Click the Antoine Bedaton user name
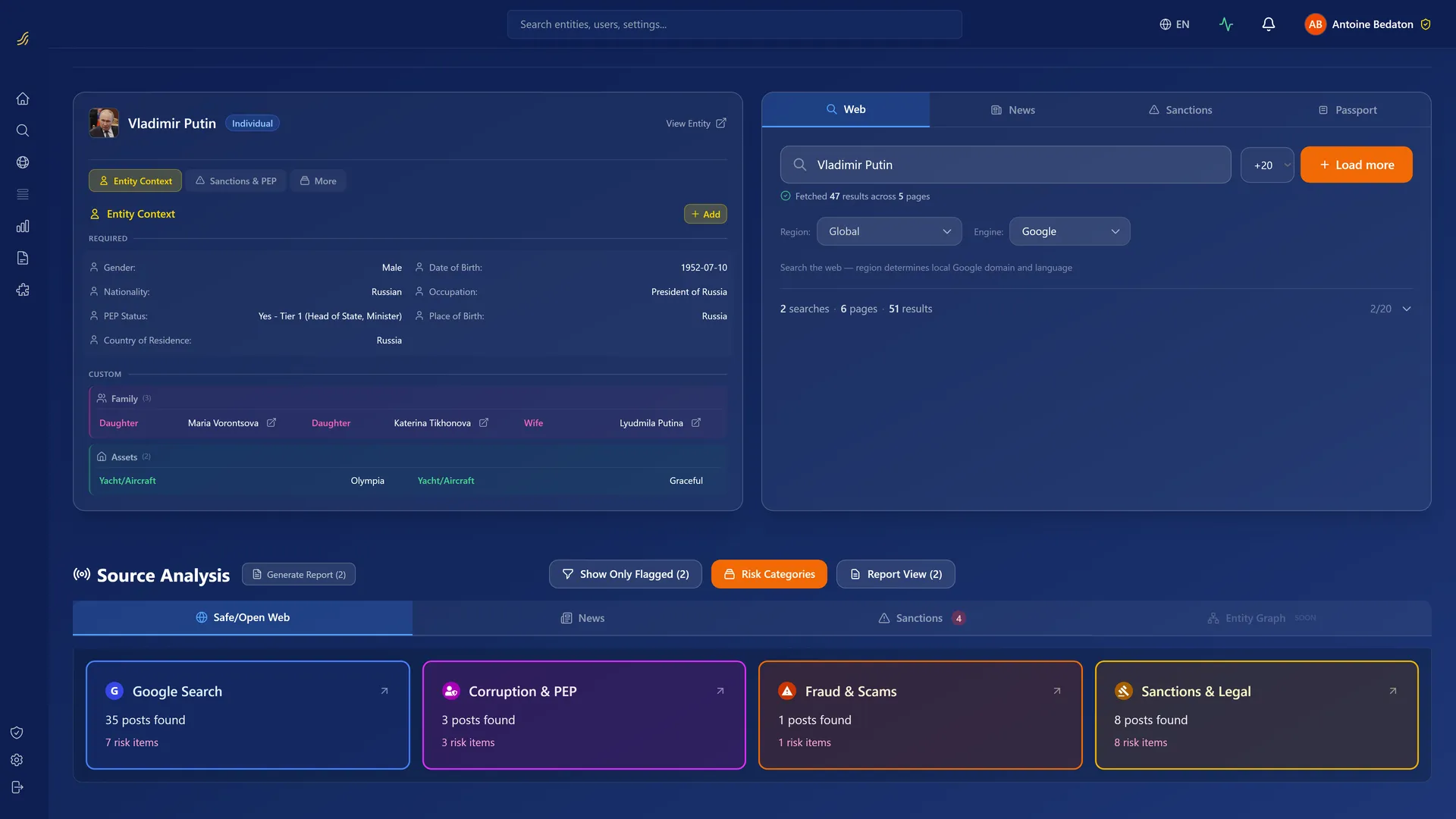 point(1373,24)
